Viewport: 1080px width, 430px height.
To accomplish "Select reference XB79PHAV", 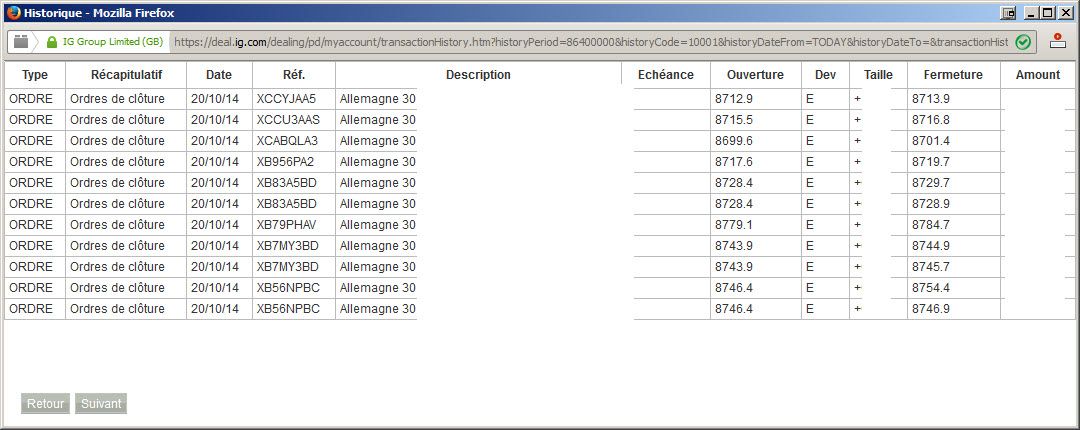I will [287, 225].
